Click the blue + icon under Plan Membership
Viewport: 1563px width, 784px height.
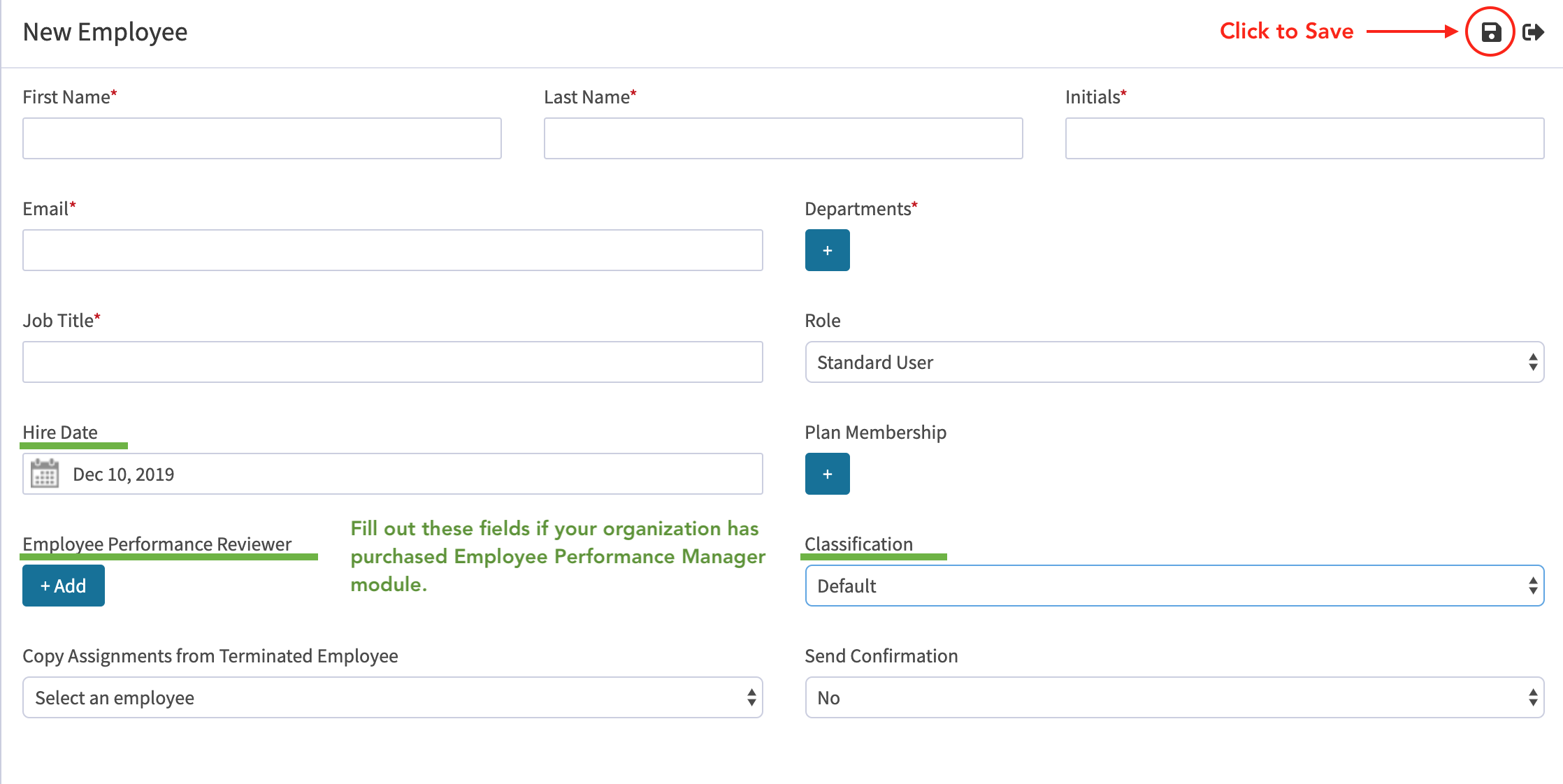click(827, 474)
